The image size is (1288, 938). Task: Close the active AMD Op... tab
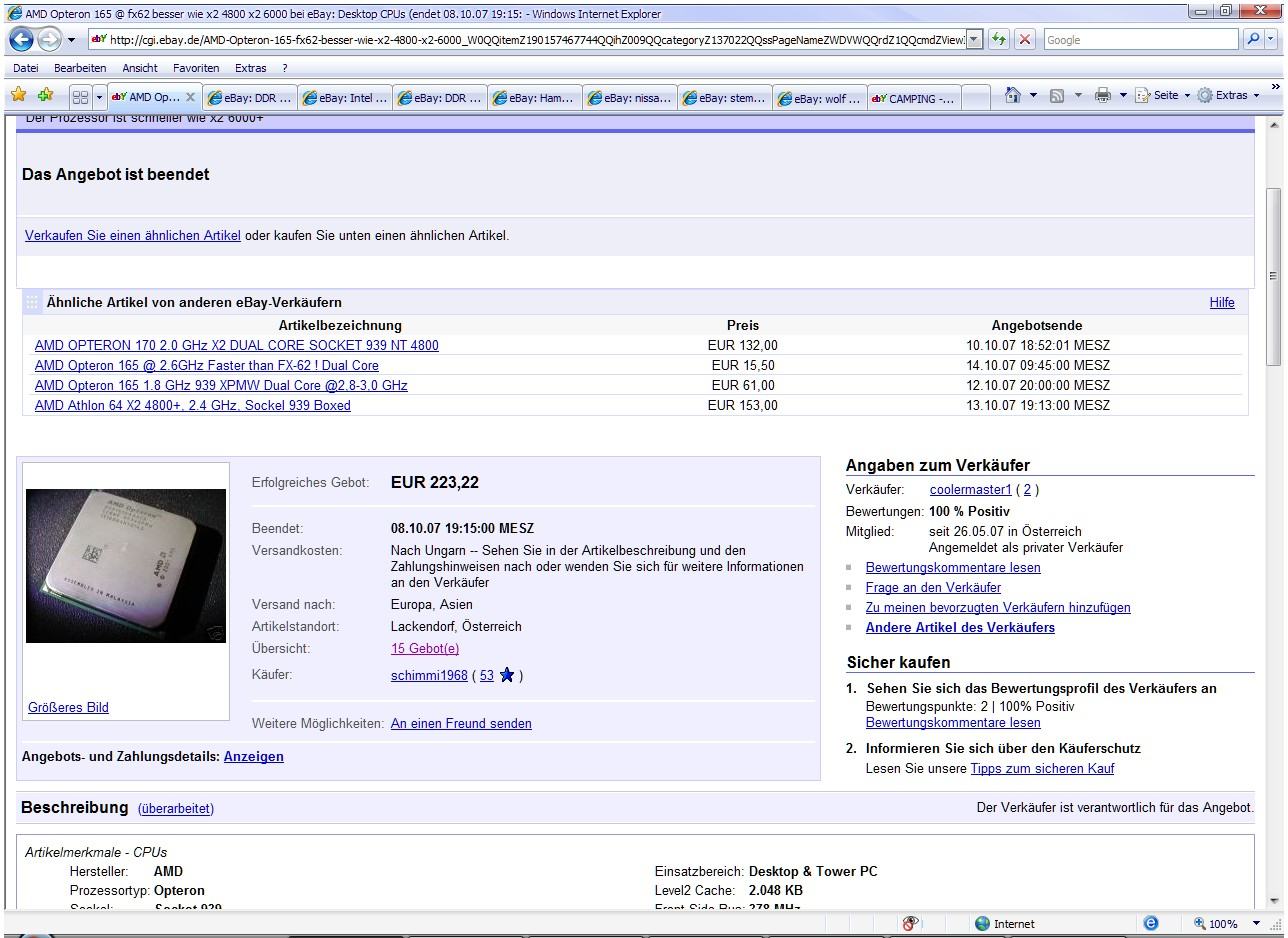[191, 97]
